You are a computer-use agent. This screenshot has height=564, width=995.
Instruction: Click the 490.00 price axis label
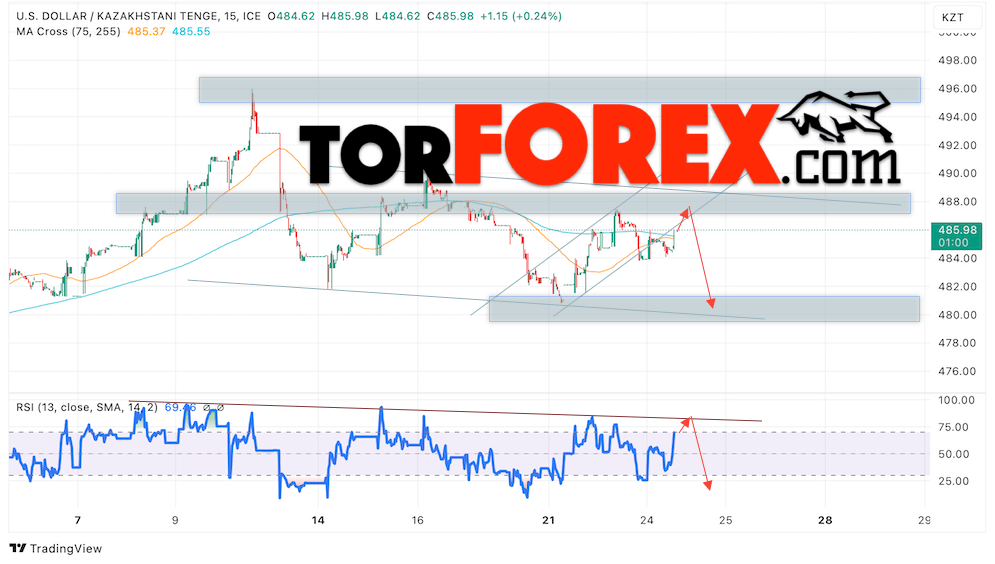pyautogui.click(x=958, y=173)
